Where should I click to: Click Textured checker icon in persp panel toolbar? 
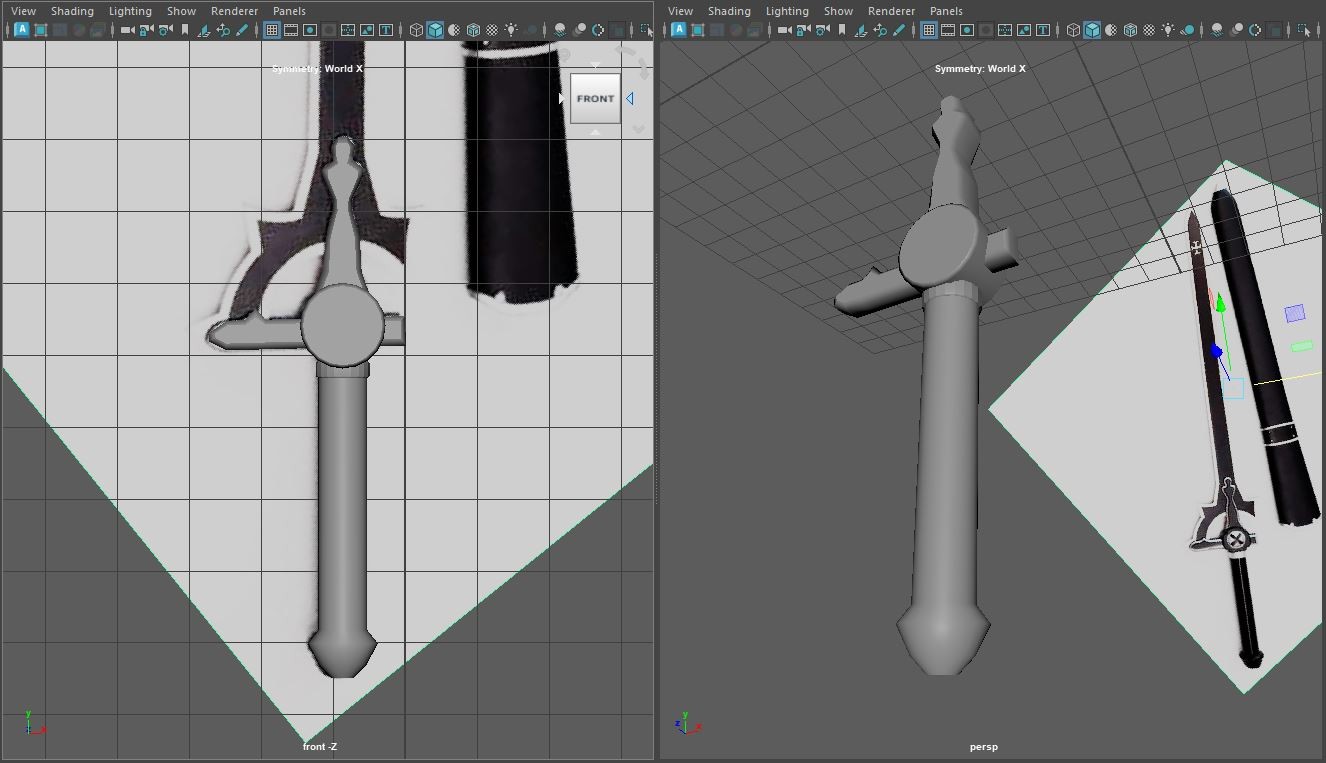click(x=1147, y=30)
